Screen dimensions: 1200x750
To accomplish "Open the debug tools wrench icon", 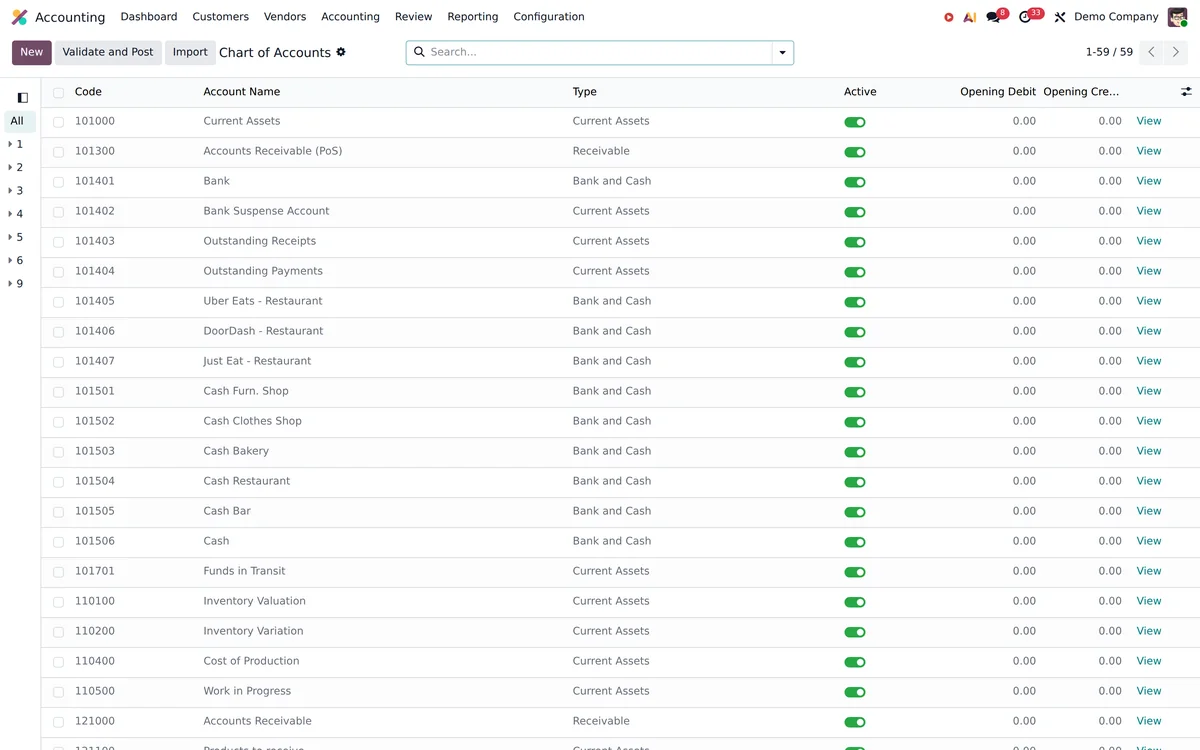I will [x=1060, y=17].
